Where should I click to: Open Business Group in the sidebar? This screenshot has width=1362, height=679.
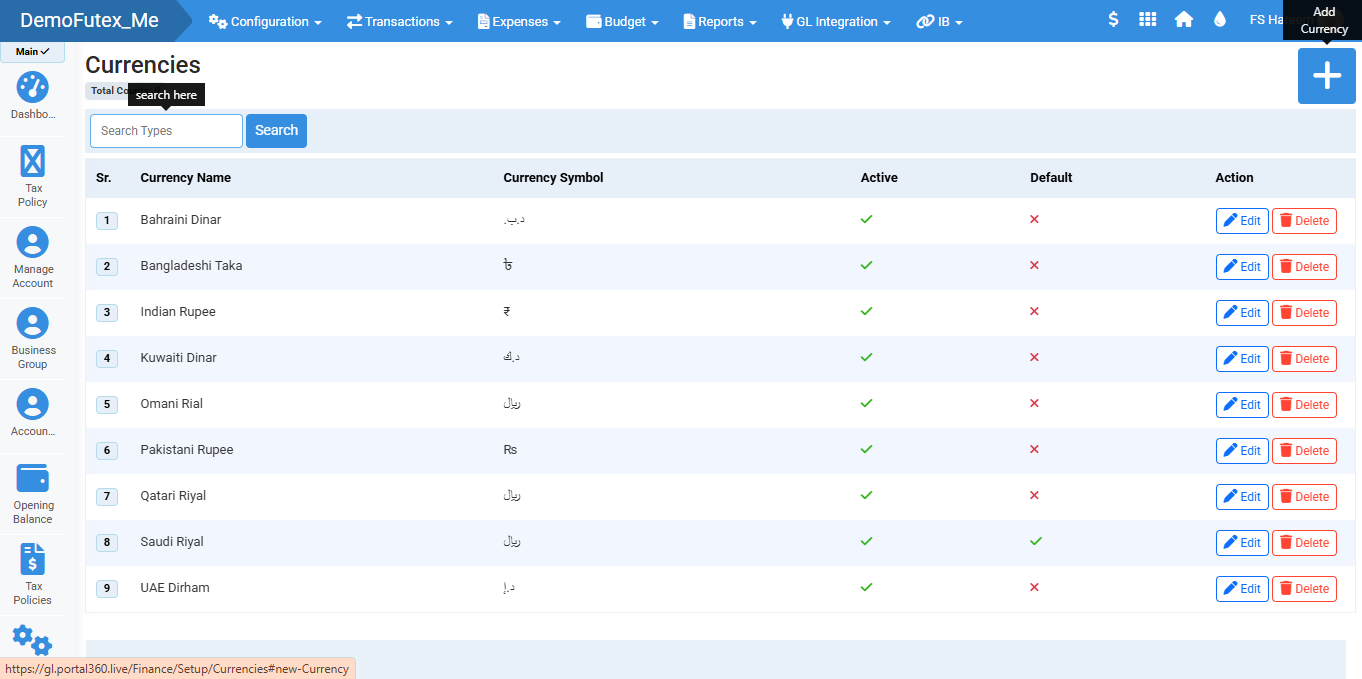33,339
